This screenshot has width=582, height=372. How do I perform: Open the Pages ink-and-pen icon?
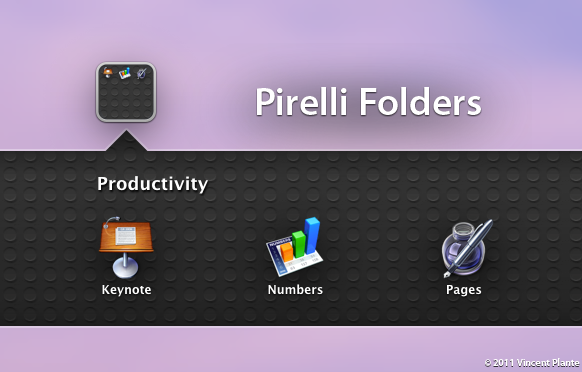(x=467, y=248)
